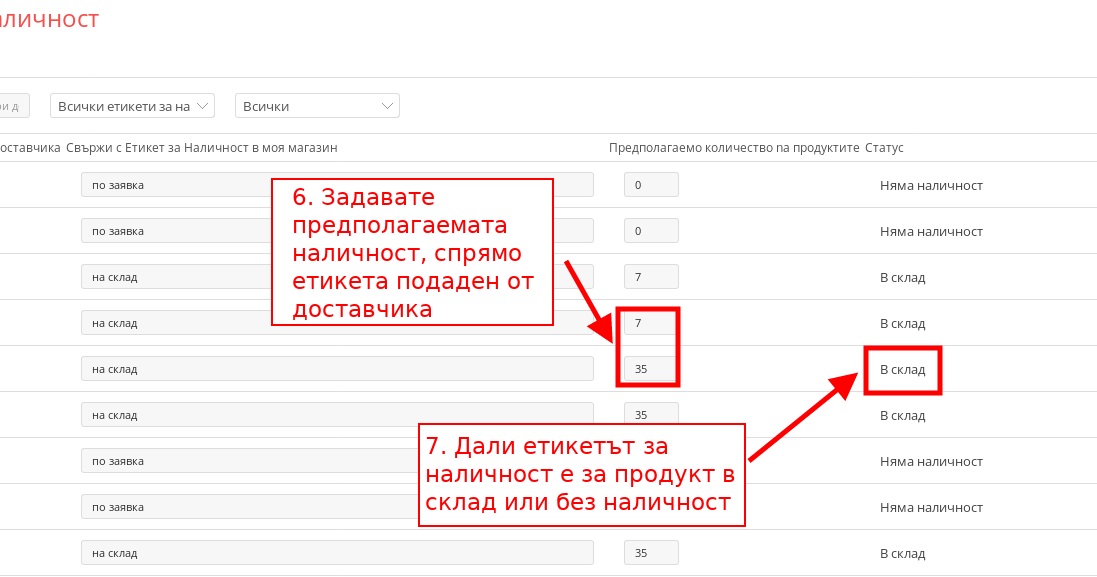1097x577 pixels.
Task: Click the "Статус" column header
Action: (x=884, y=148)
